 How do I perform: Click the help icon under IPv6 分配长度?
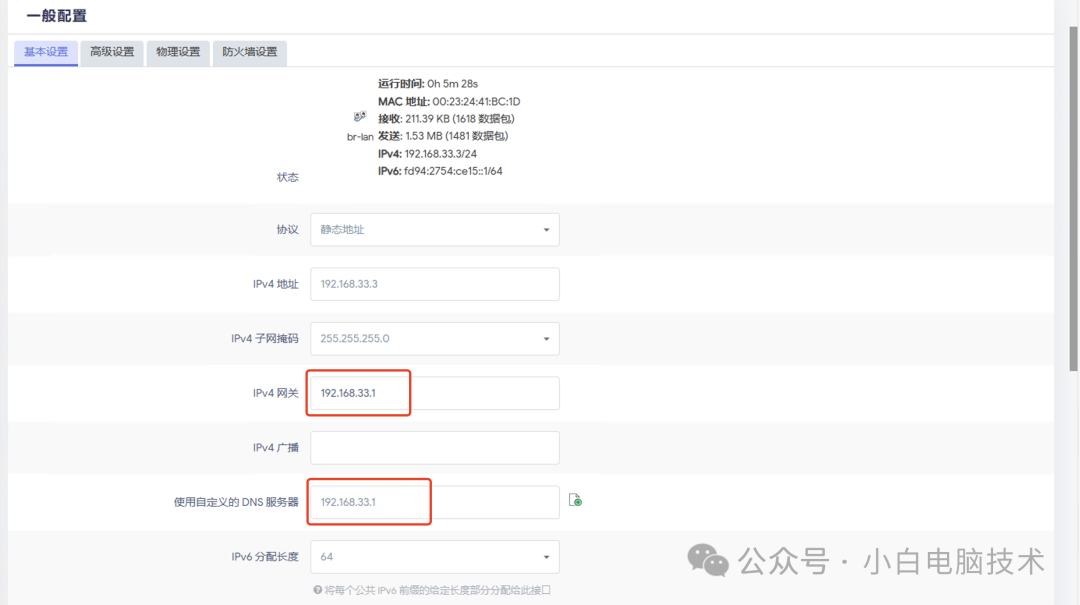[x=318, y=590]
